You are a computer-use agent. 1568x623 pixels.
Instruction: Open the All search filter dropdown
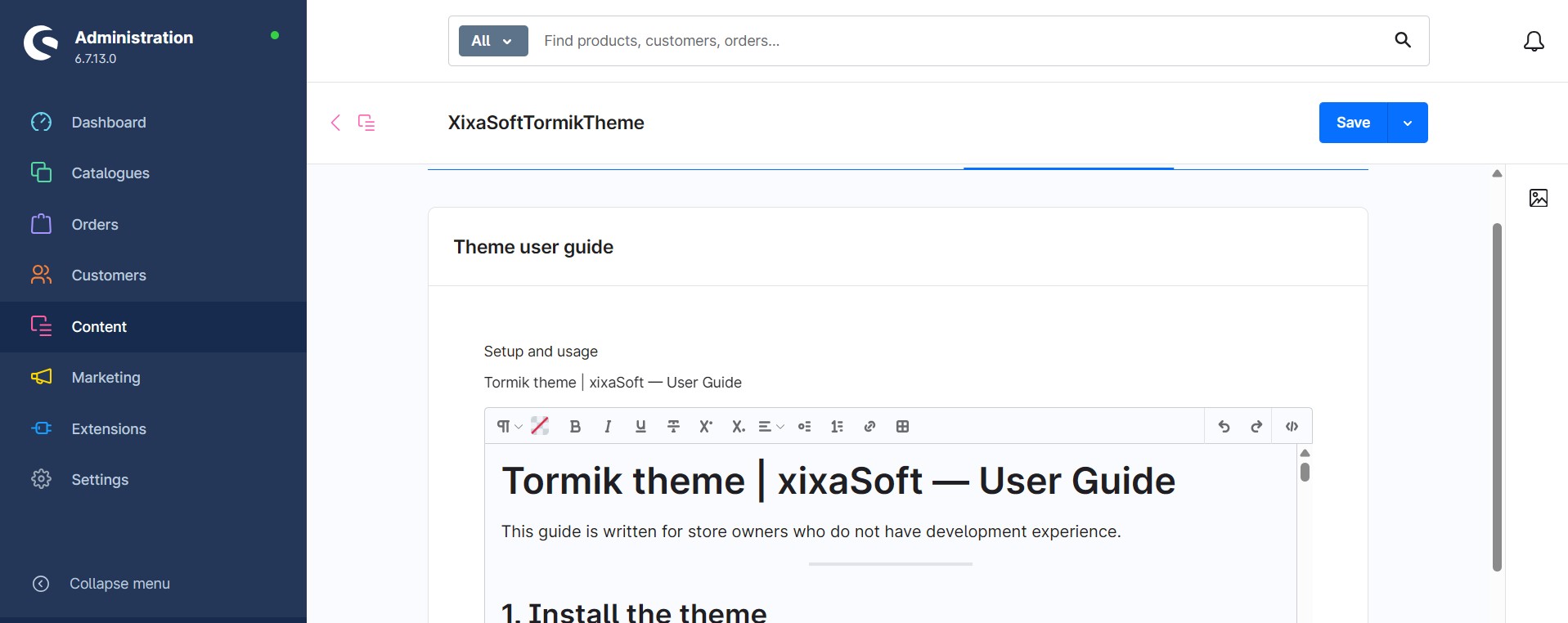(493, 41)
